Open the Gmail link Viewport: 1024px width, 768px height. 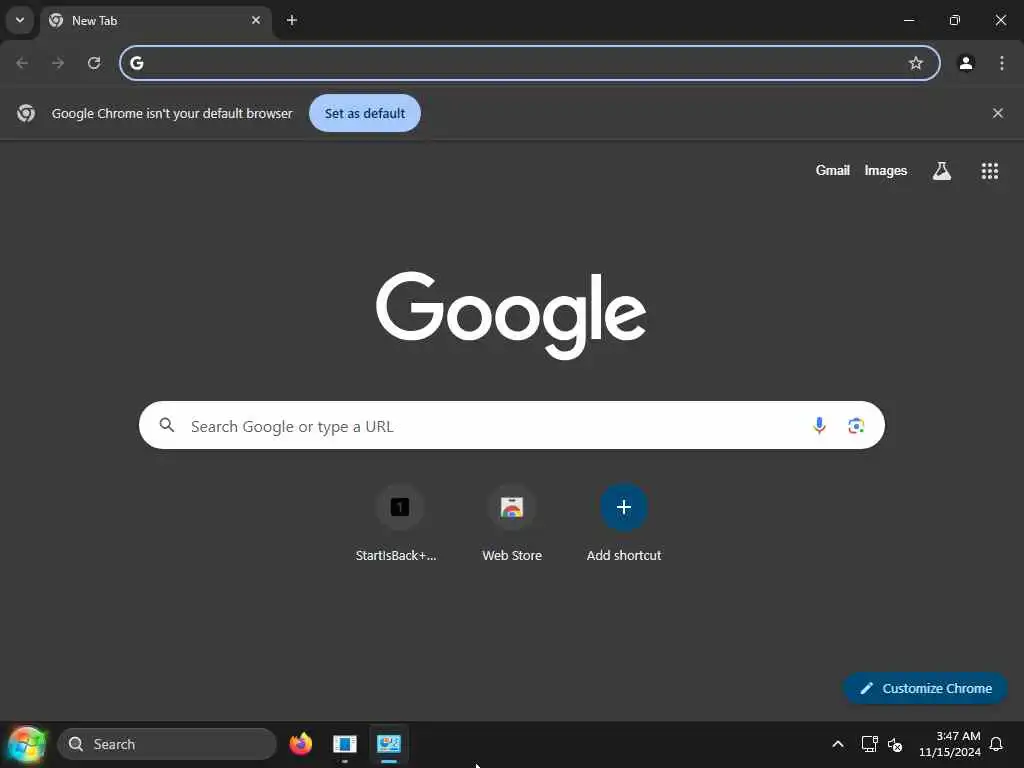click(x=832, y=170)
